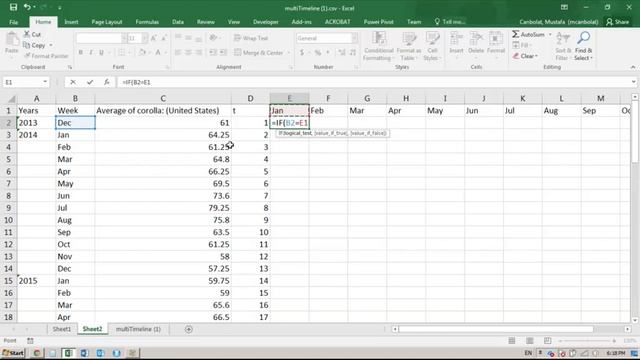
Task: Open Format as Table gallery
Action: coord(408,46)
